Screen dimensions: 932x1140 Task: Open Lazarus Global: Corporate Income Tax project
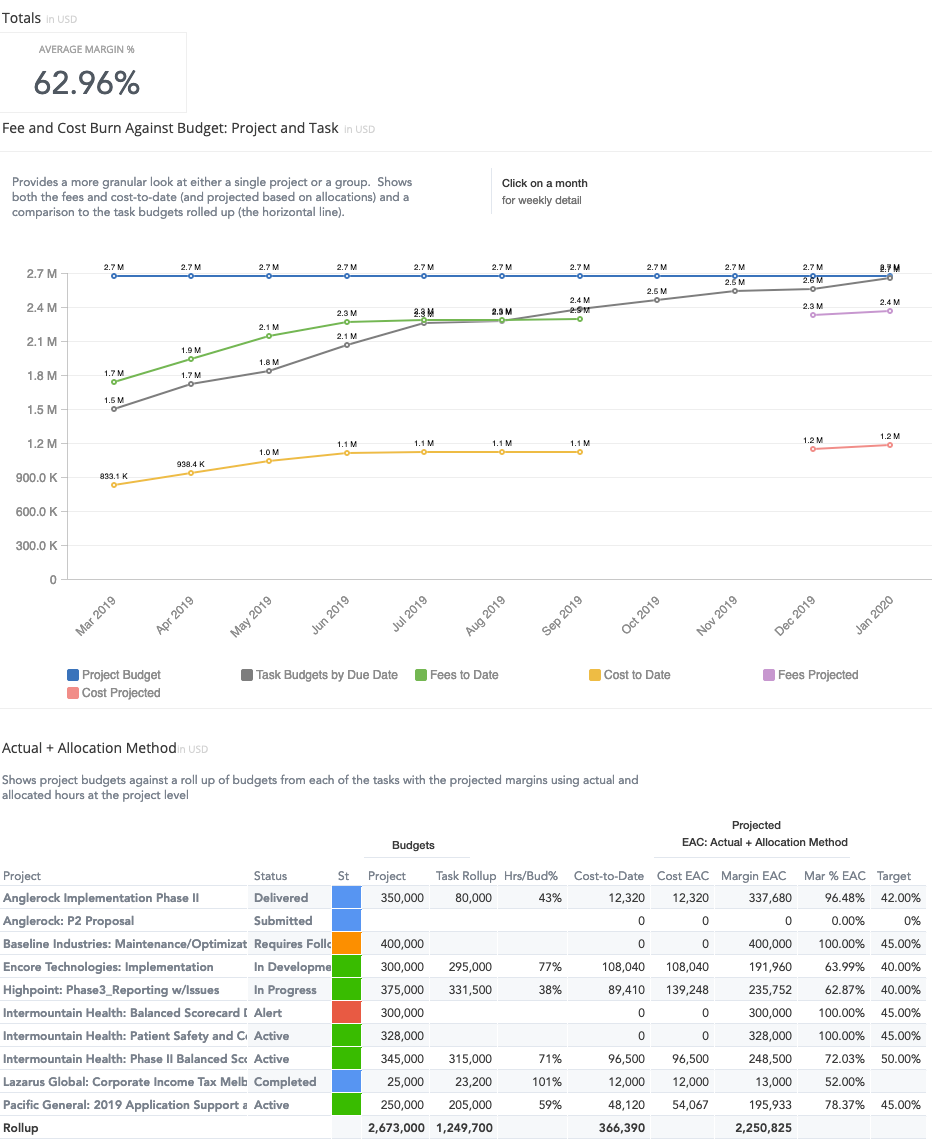point(125,1082)
